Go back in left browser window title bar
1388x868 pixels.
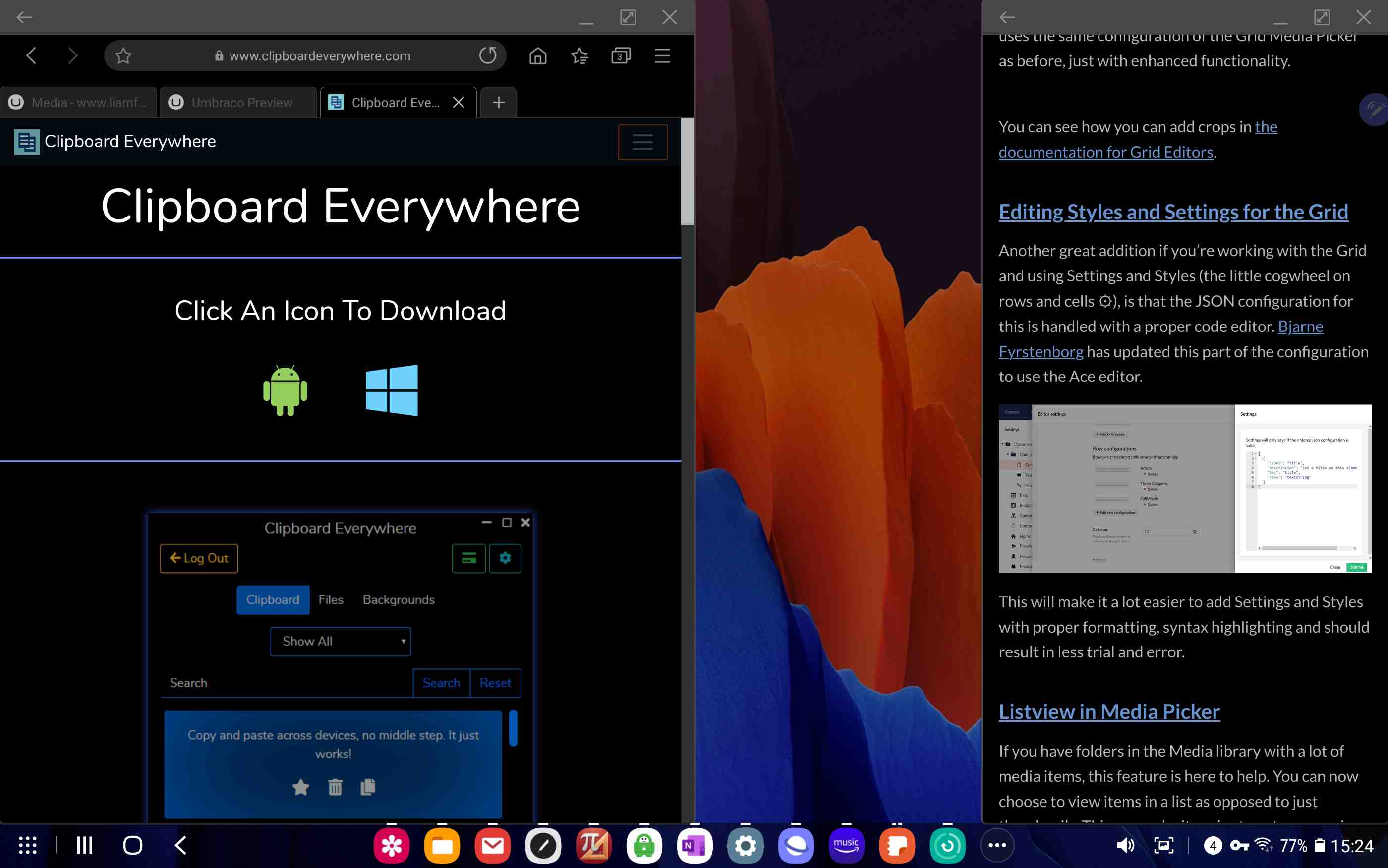click(24, 17)
